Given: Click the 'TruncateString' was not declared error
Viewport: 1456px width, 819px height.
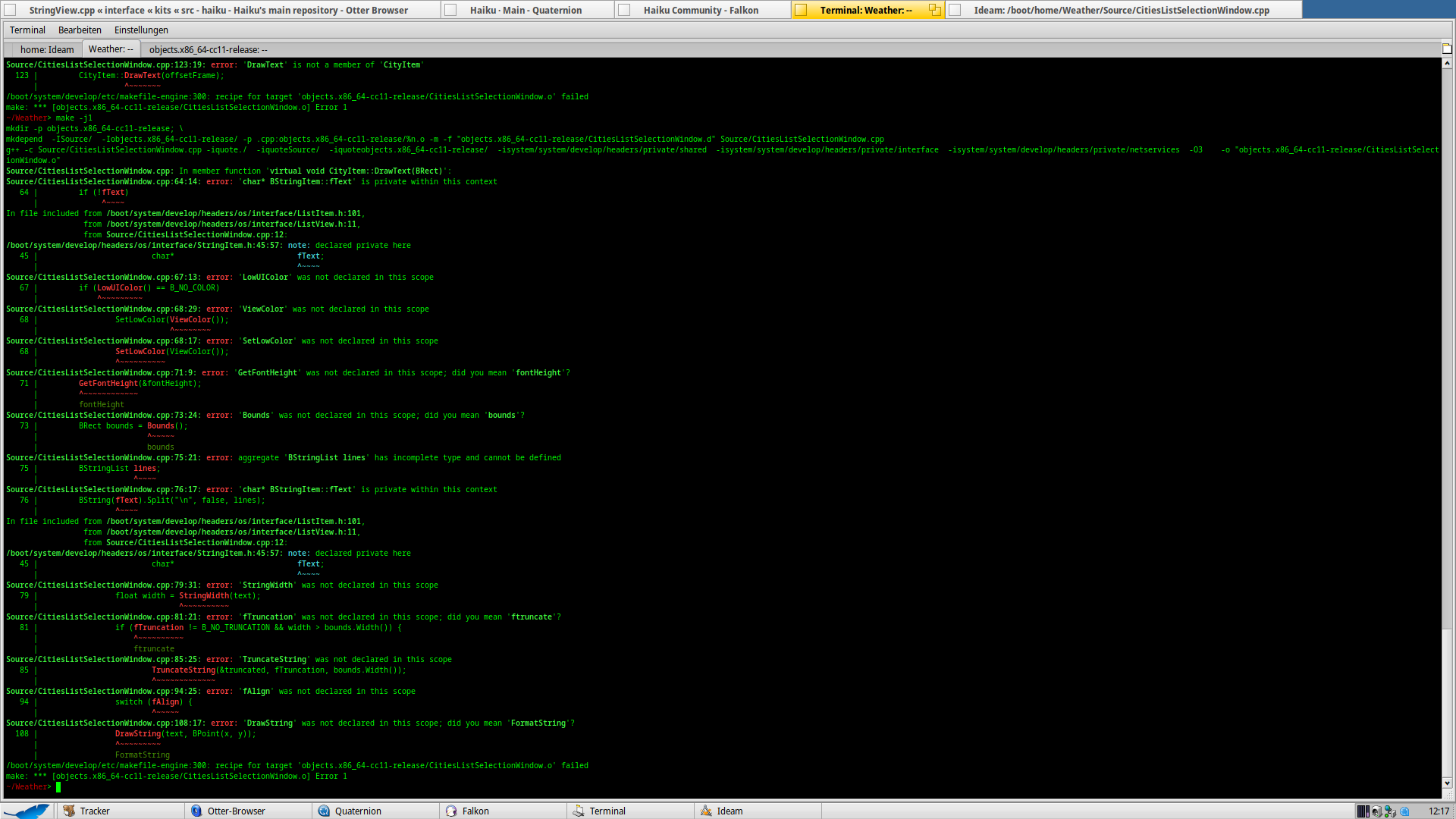Looking at the screenshot, I should tap(229, 659).
